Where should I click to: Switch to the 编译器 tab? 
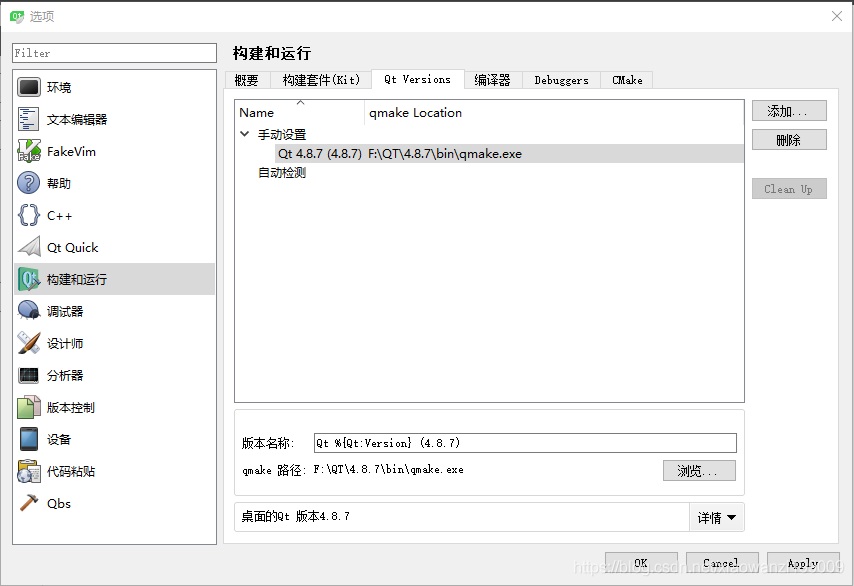click(493, 80)
